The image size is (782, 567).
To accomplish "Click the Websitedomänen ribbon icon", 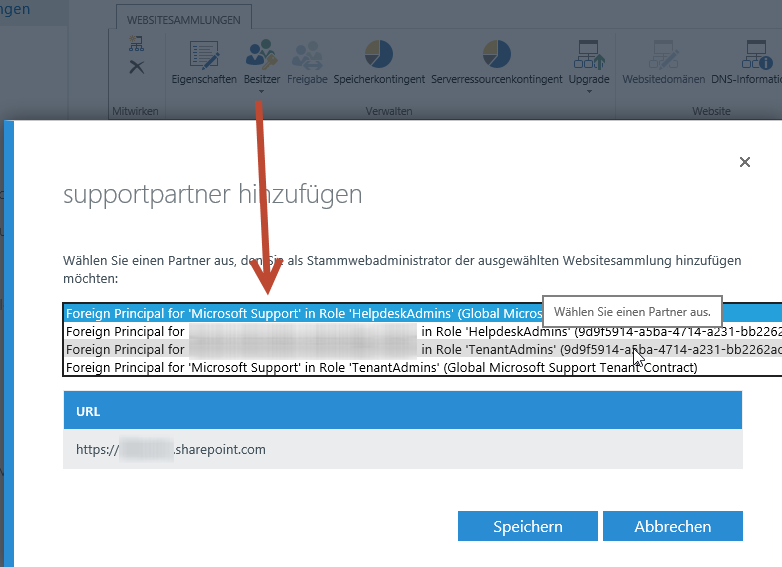I will [663, 54].
